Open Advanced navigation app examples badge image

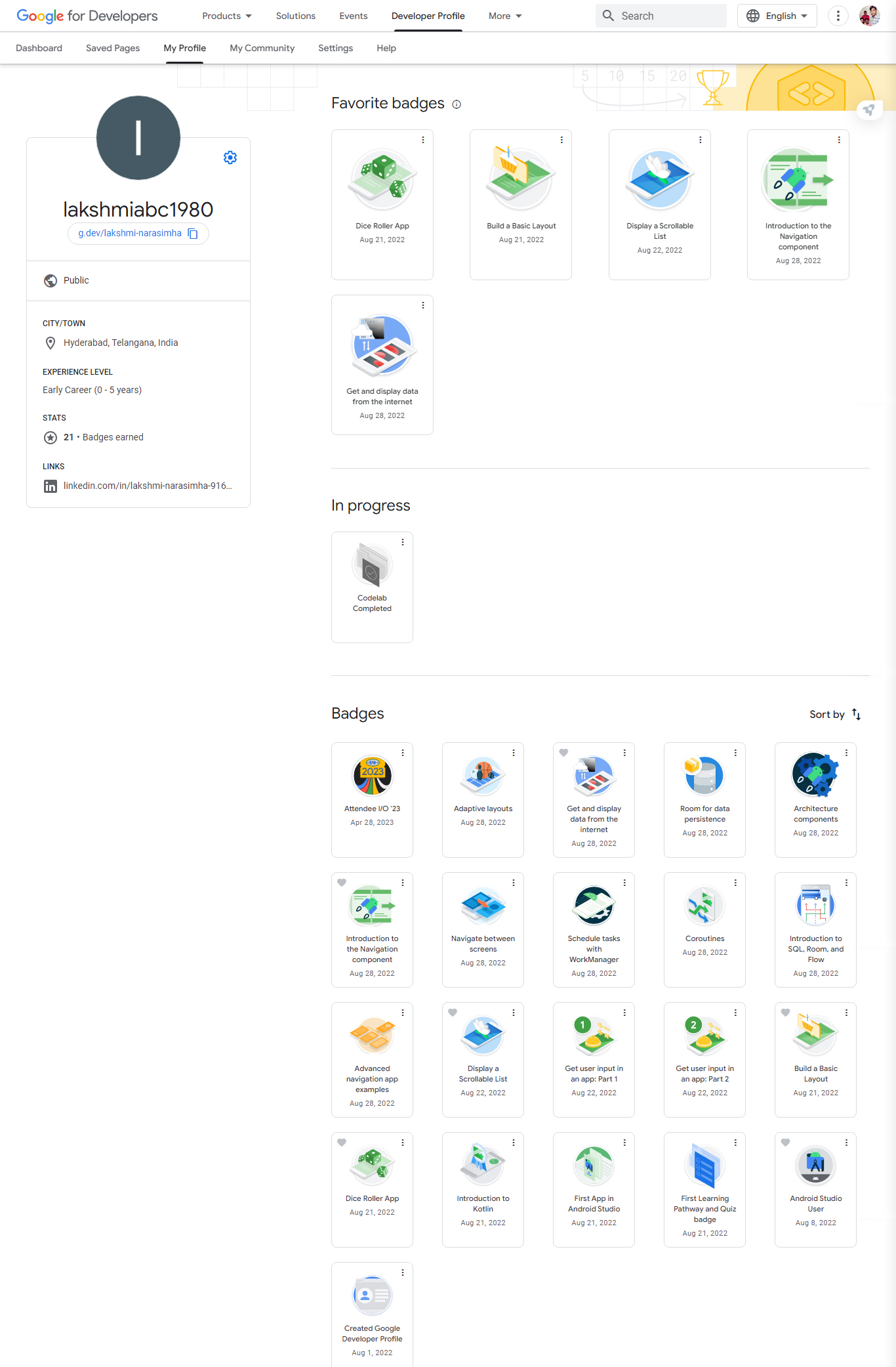pos(373,1035)
